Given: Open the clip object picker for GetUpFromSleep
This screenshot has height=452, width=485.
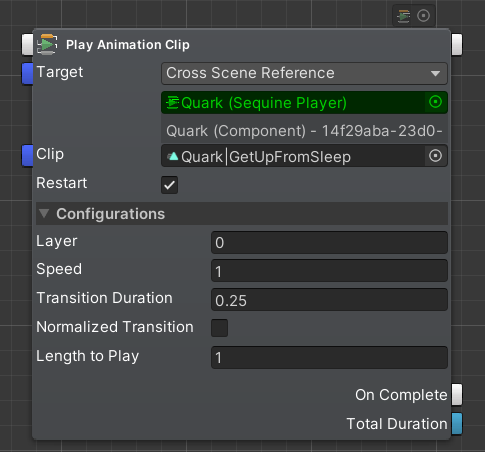Looking at the screenshot, I should tap(435, 156).
